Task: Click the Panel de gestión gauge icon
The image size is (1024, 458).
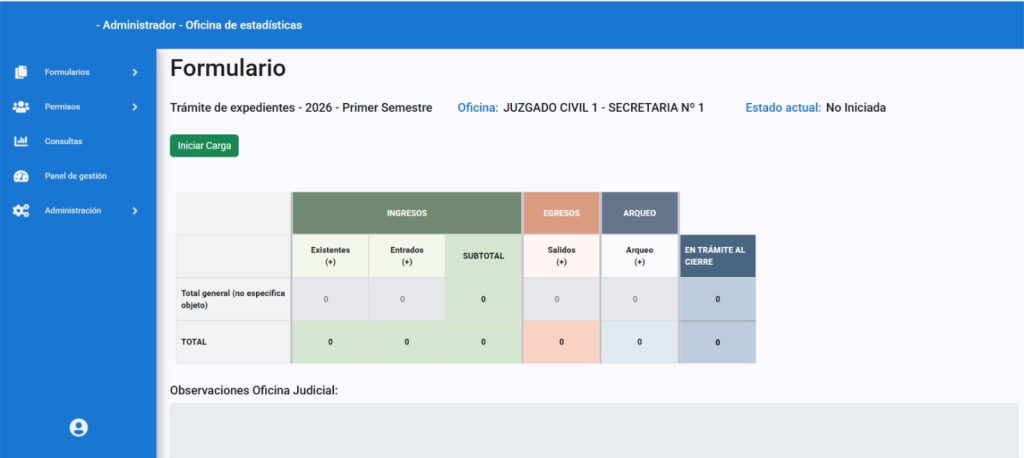Action: [x=21, y=176]
